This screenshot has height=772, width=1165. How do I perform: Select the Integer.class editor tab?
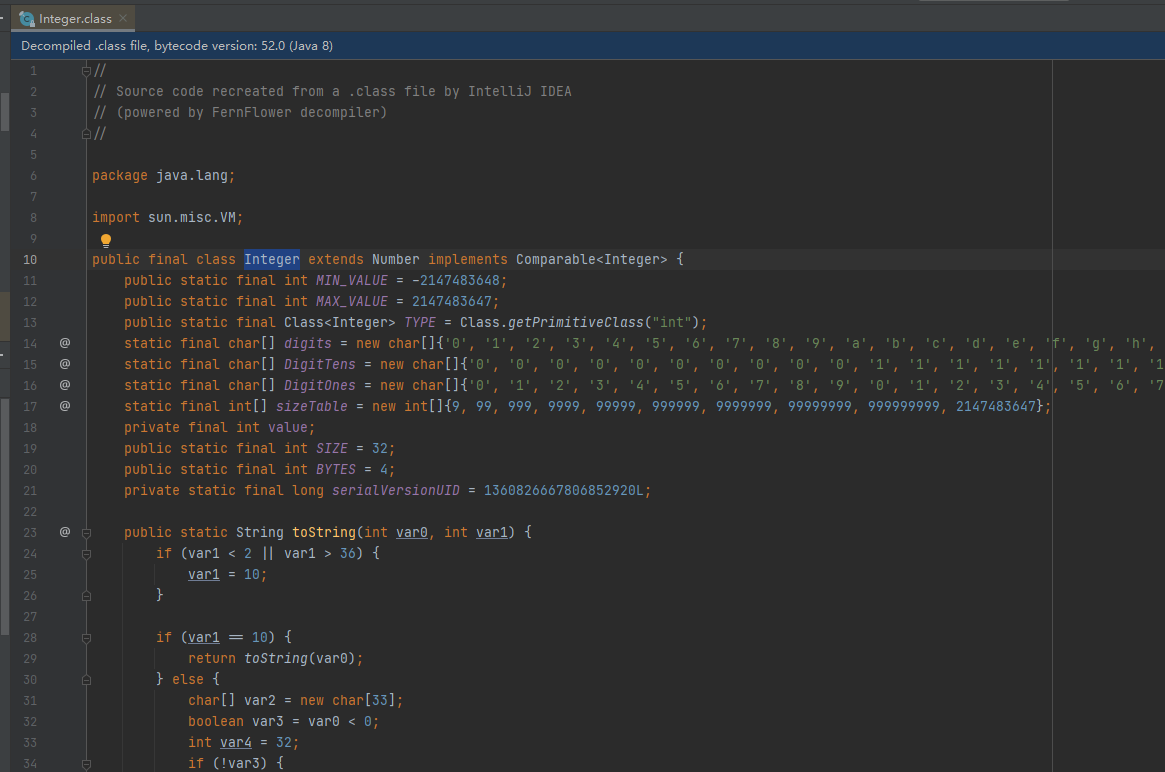click(73, 19)
